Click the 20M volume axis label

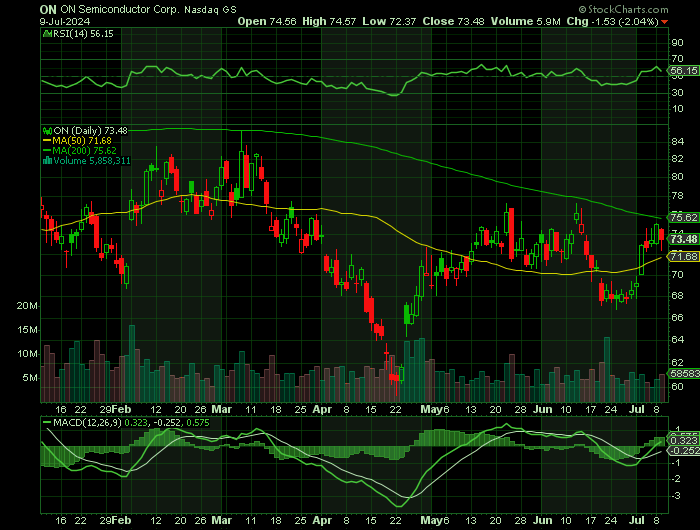click(27, 306)
